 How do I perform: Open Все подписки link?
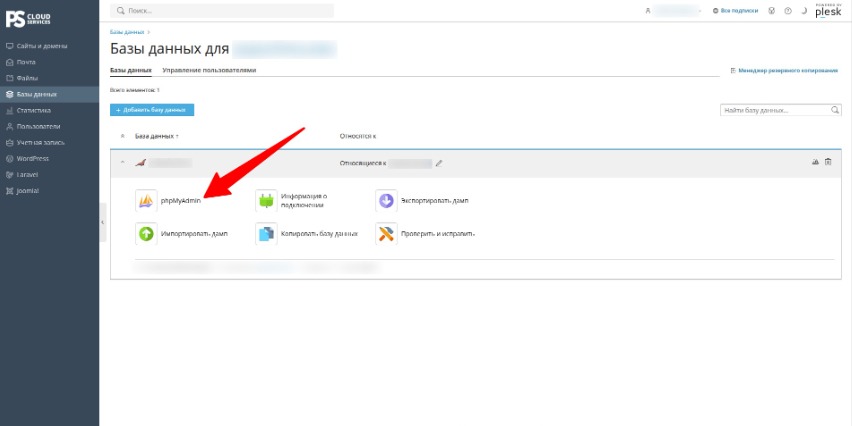point(735,11)
